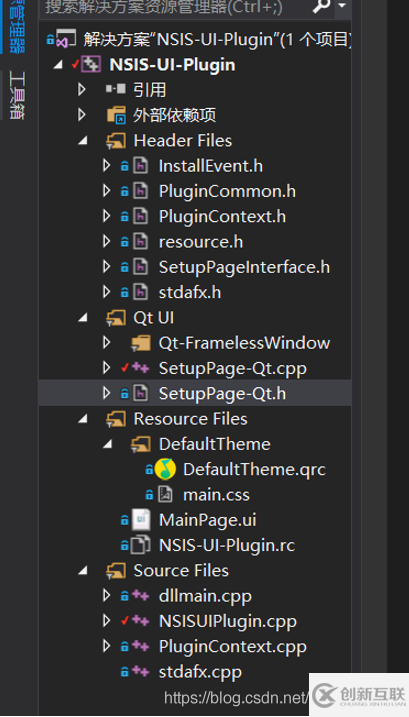The width and height of the screenshot is (409, 717).
Task: Expand the PluginContext.h node
Action: pos(107,216)
